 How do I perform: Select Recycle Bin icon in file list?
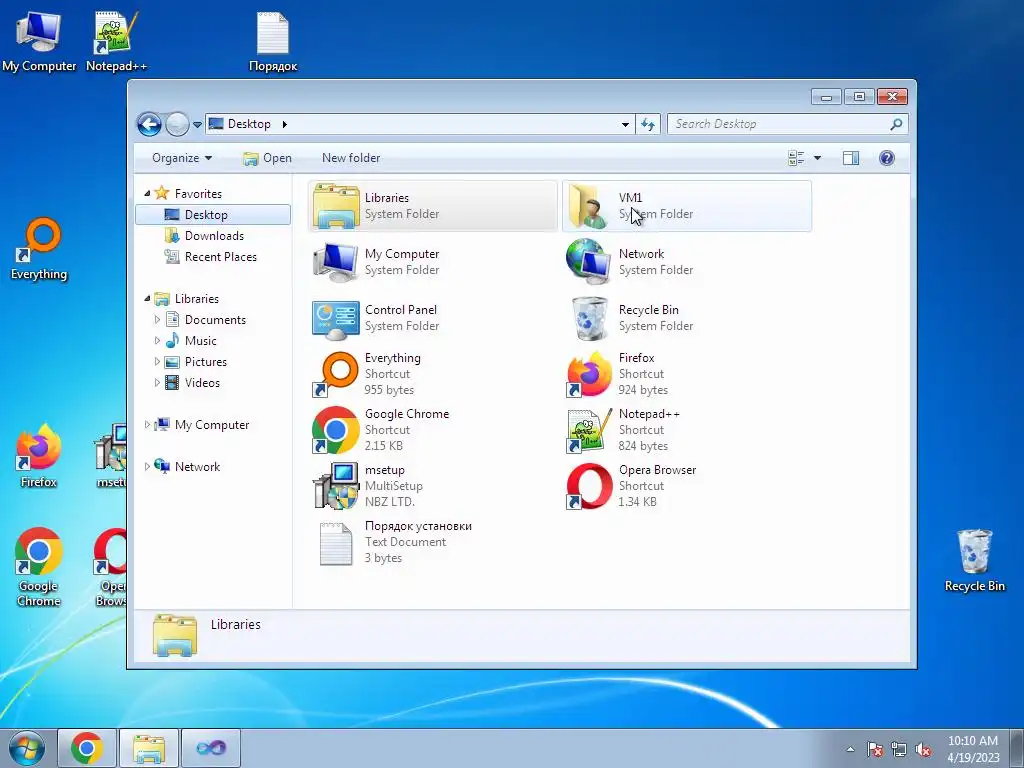[x=589, y=319]
